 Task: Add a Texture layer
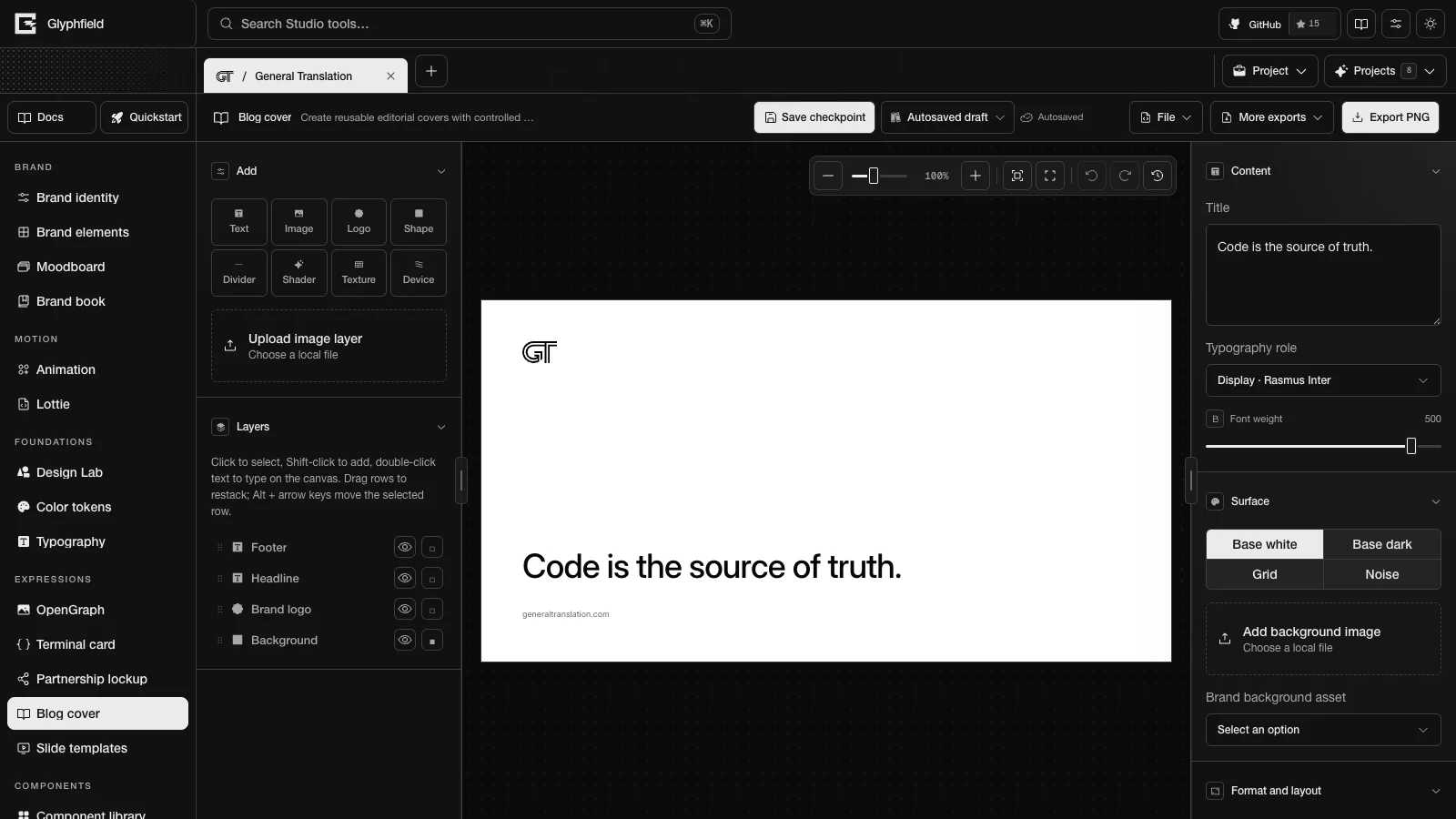(x=359, y=273)
